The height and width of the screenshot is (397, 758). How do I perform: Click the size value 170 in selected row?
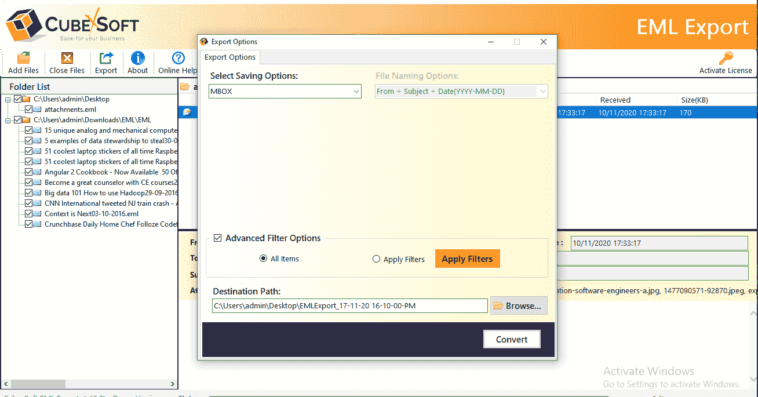[685, 112]
